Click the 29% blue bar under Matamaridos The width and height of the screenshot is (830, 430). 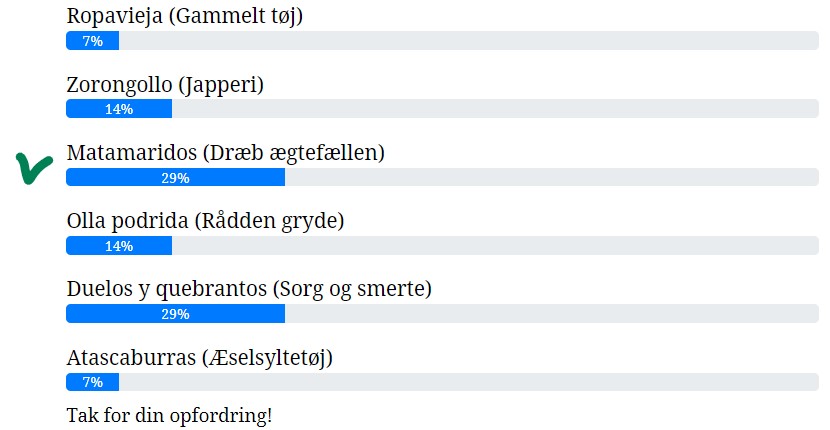coord(175,178)
